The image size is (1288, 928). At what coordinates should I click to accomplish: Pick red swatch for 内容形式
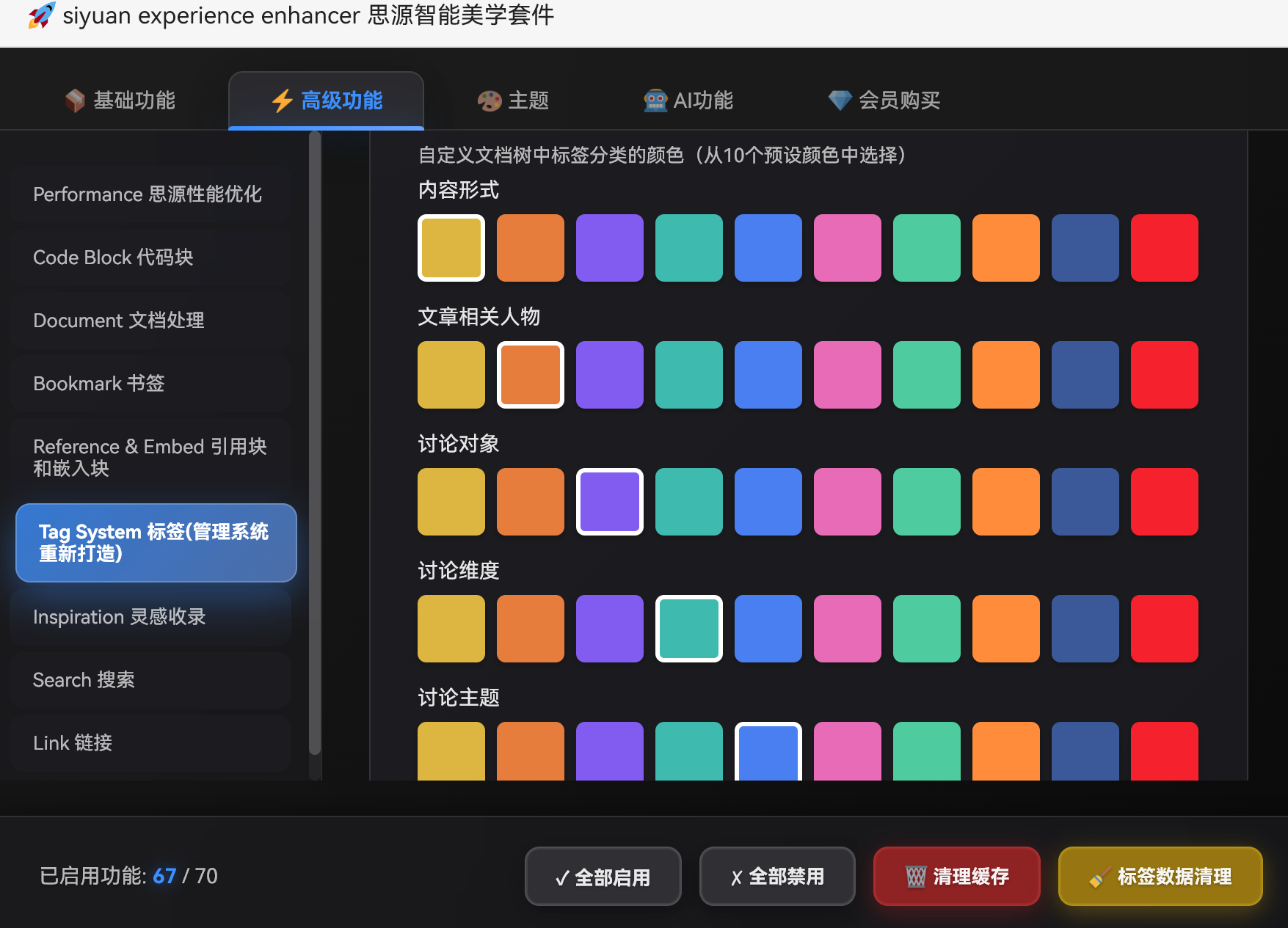pos(1164,248)
